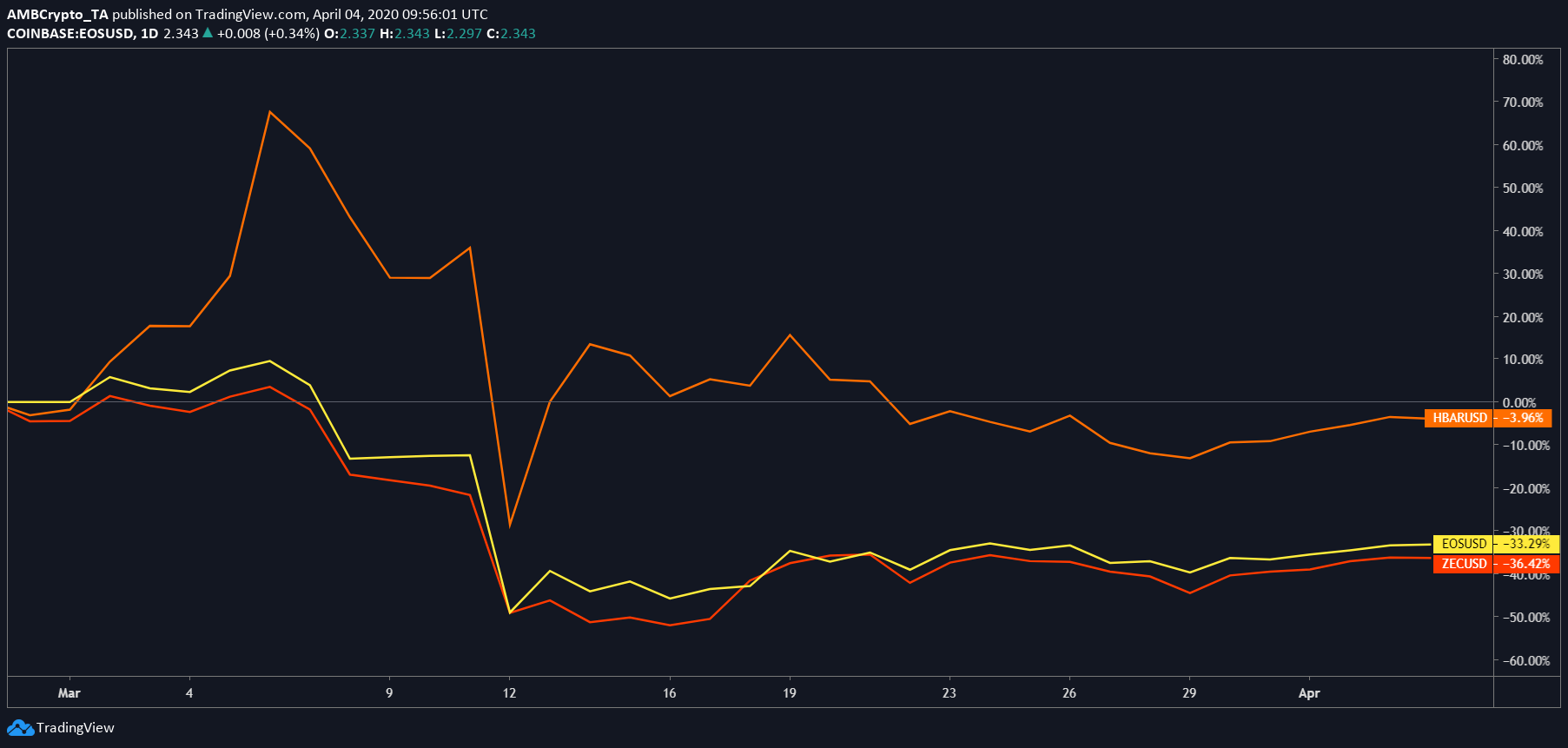Click the 40.00% price scale label

(1523, 232)
